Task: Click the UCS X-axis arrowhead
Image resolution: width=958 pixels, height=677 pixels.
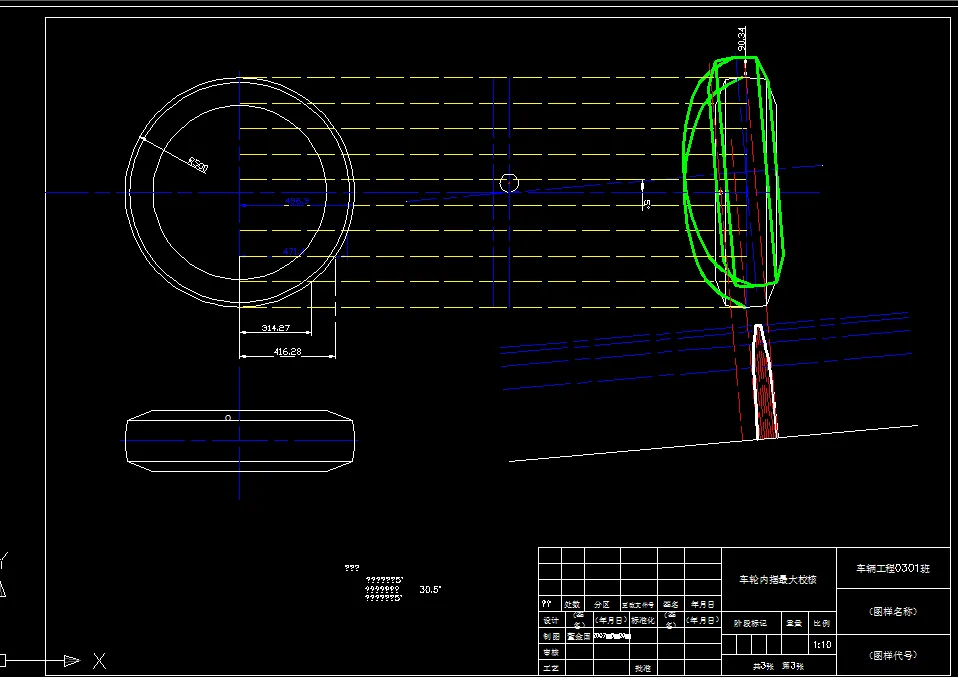Action: pyautogui.click(x=72, y=661)
